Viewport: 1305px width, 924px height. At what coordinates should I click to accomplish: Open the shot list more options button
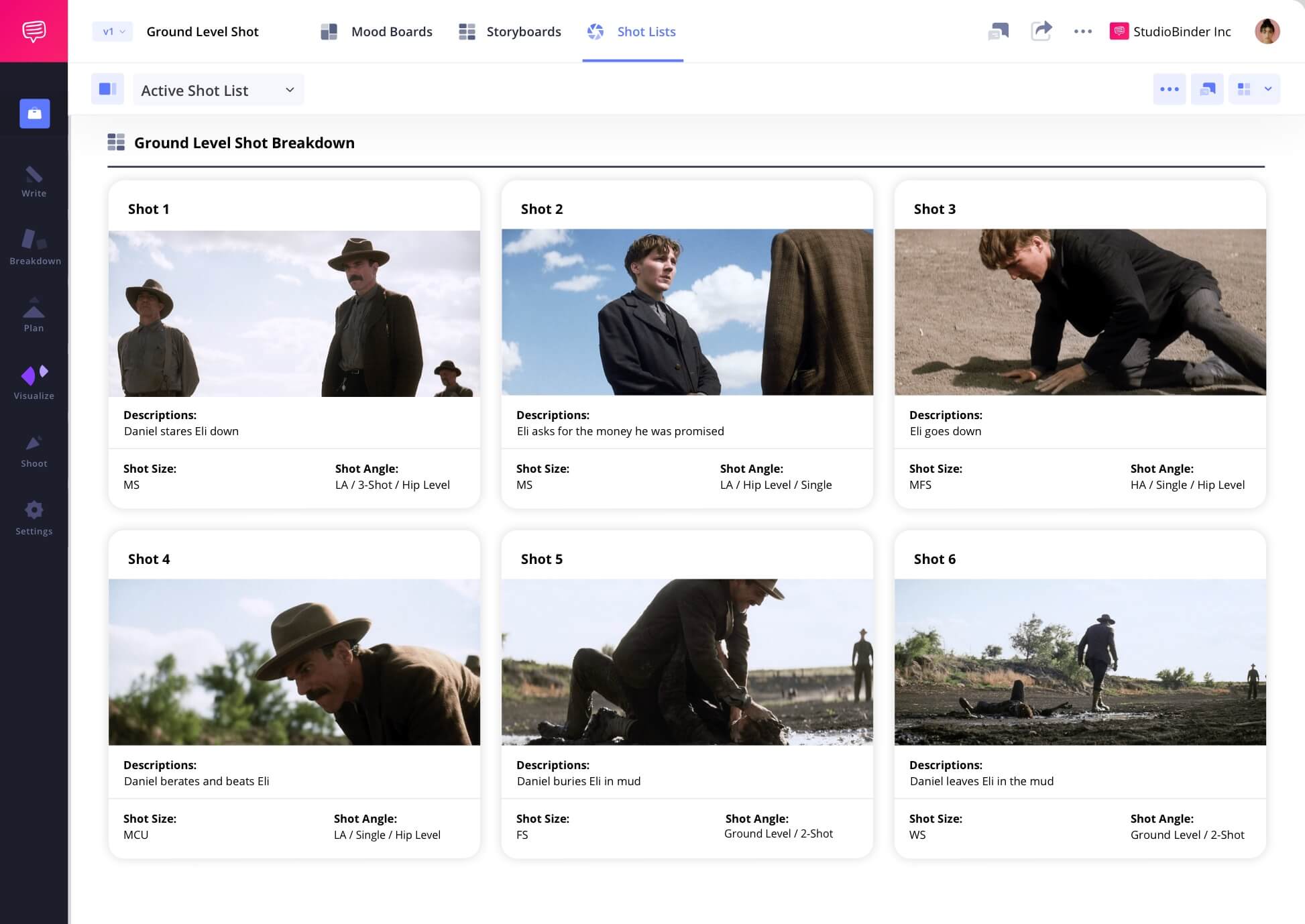coord(1169,89)
